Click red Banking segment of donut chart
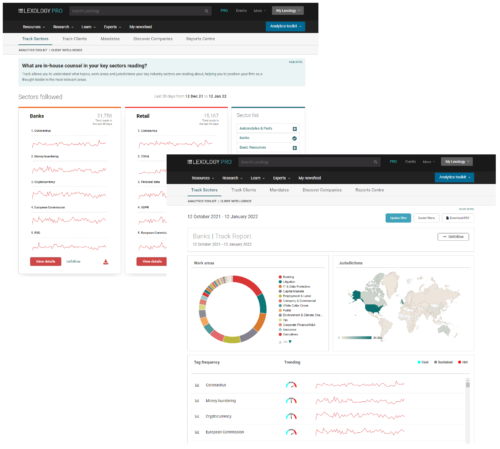This screenshot has height=449, width=500. (x=249, y=283)
